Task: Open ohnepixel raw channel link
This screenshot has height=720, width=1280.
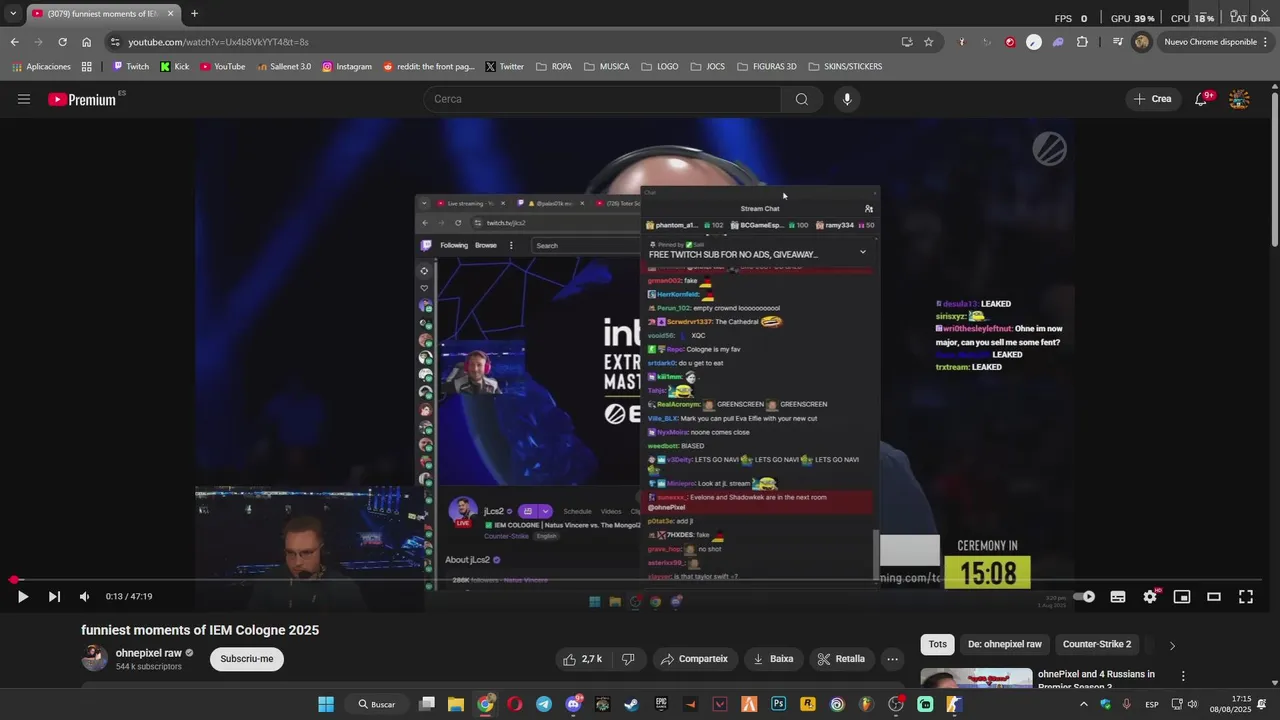Action: point(149,653)
